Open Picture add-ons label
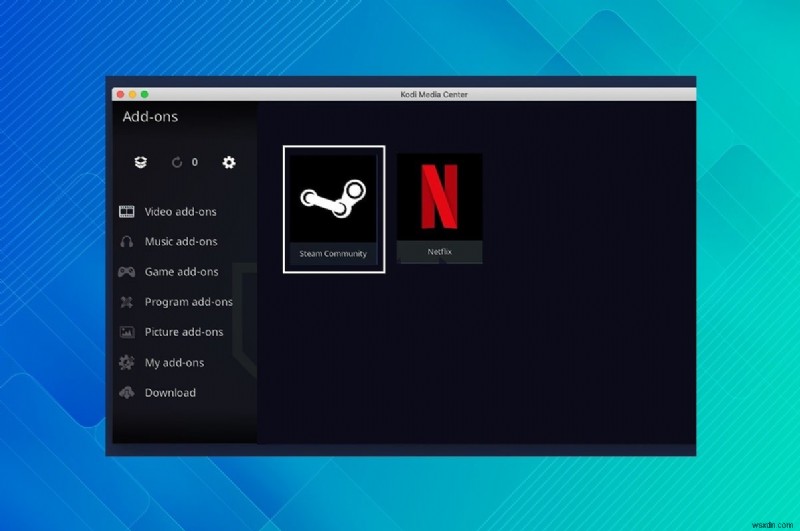This screenshot has width=800, height=531. click(x=184, y=332)
